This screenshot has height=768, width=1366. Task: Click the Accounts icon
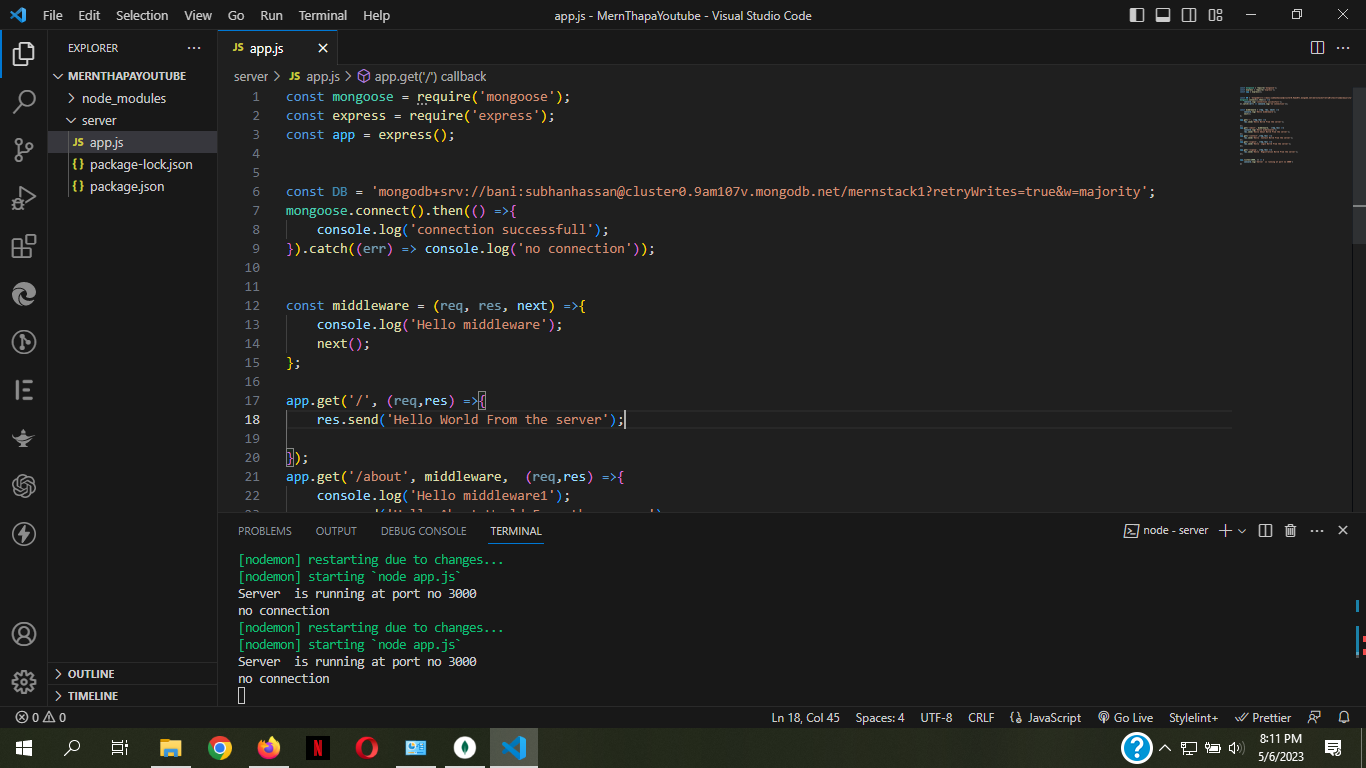pyautogui.click(x=24, y=634)
